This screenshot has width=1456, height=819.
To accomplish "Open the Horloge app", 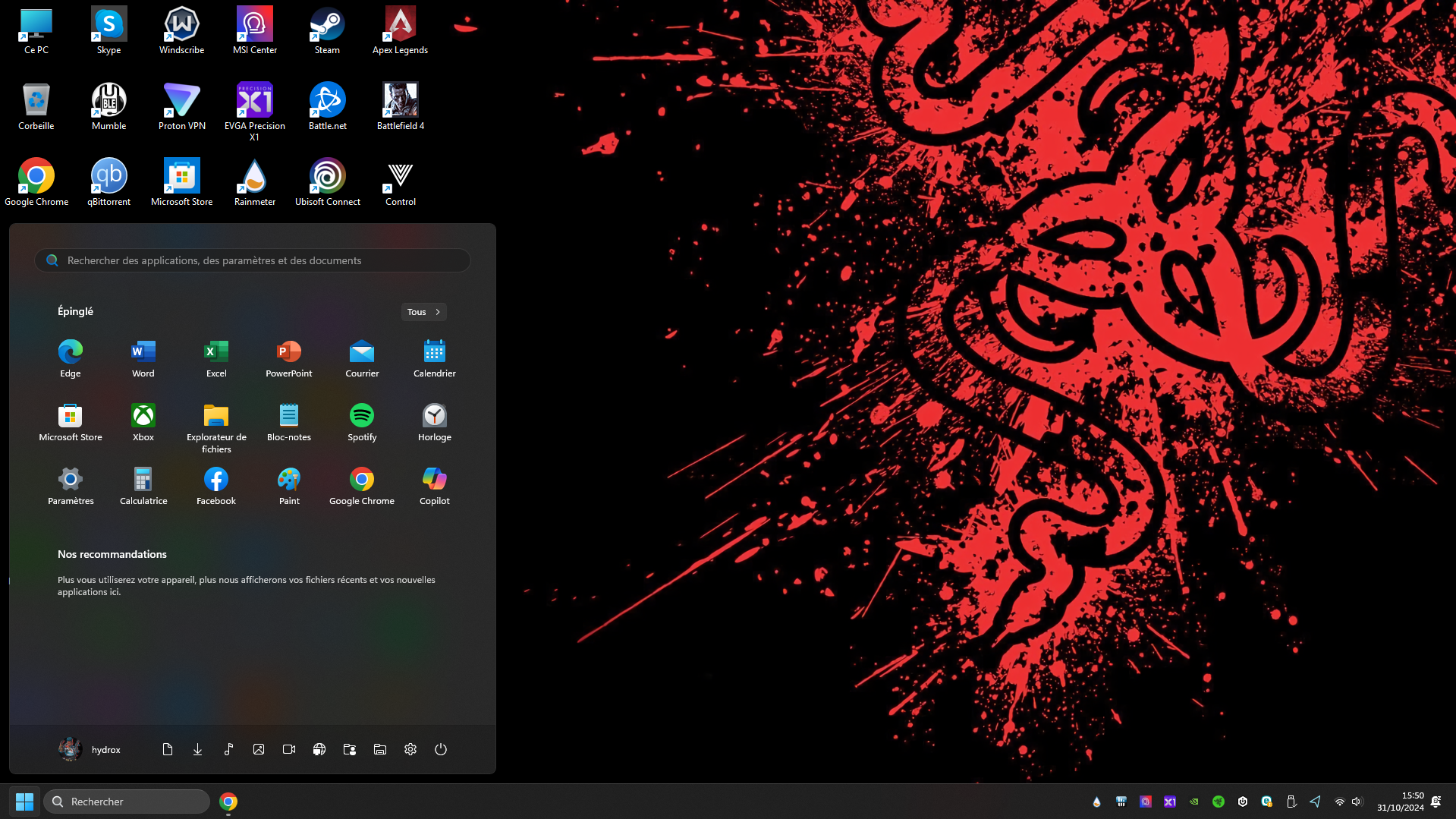I will click(435, 422).
